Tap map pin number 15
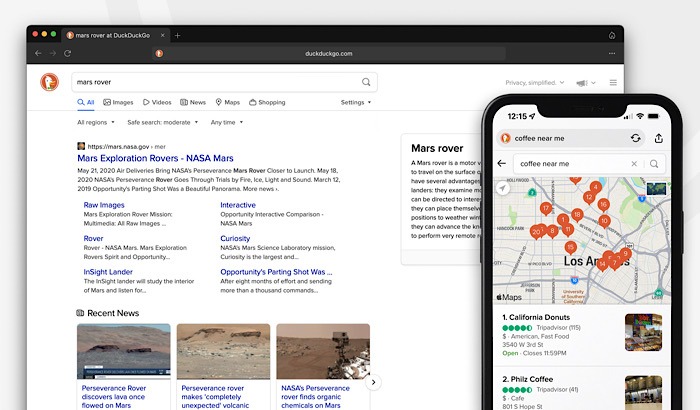Viewport: 700px width, 410px height. (x=570, y=248)
